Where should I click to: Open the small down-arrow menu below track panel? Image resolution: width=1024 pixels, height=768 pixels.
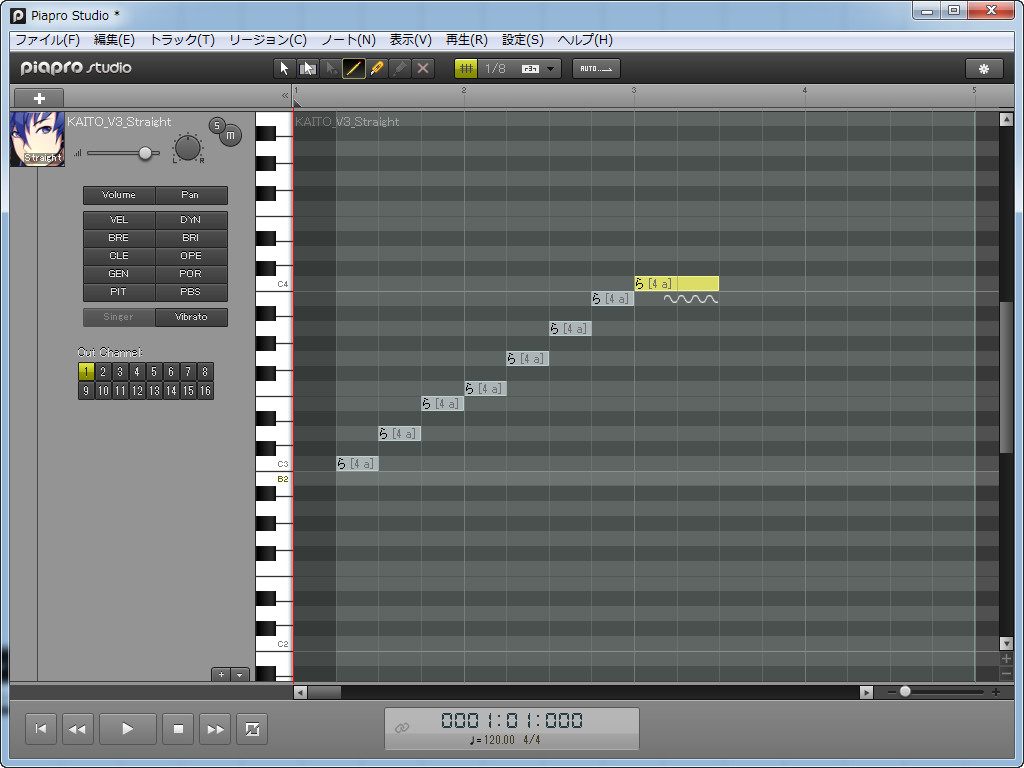240,675
